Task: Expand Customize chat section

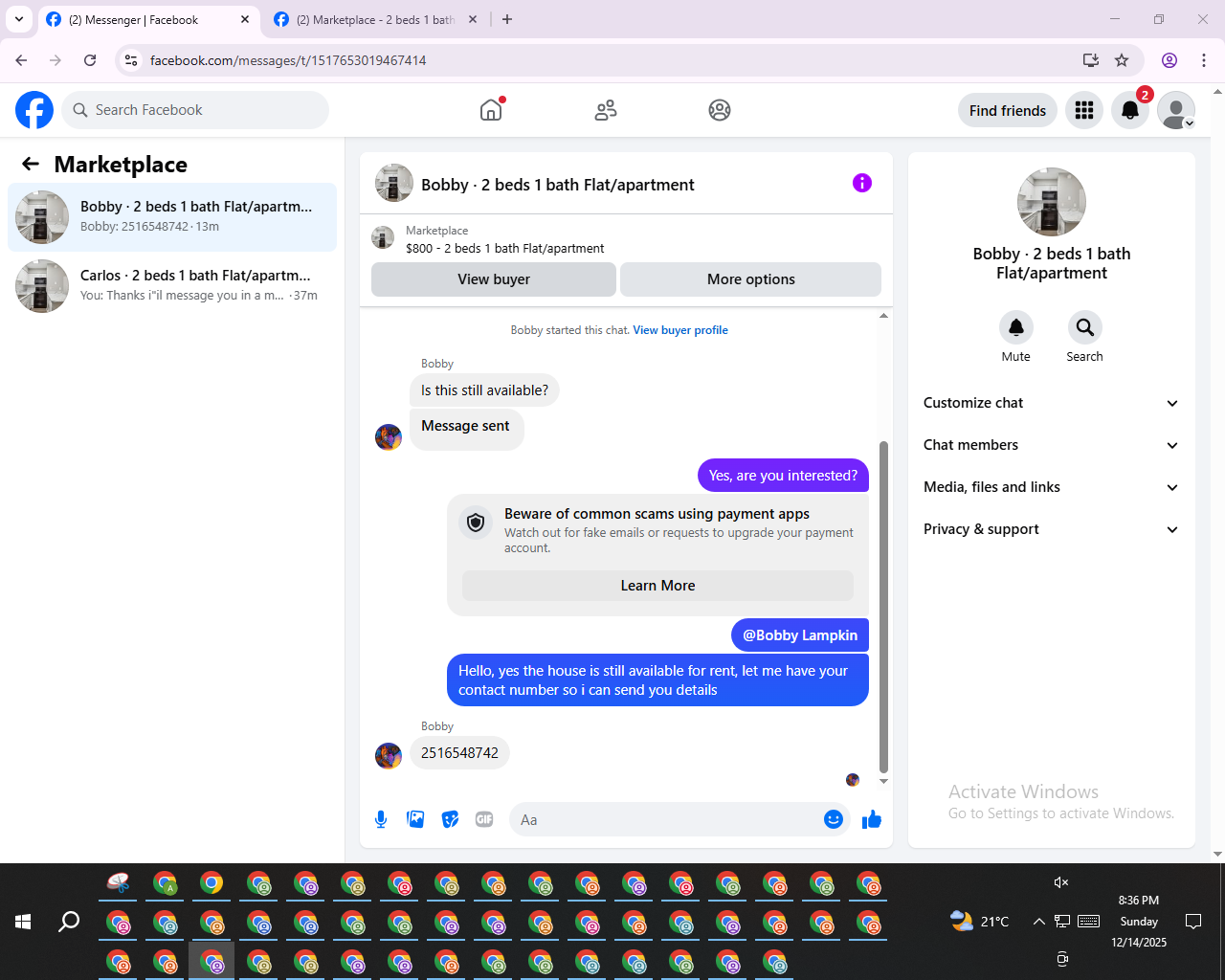Action: coord(1051,403)
